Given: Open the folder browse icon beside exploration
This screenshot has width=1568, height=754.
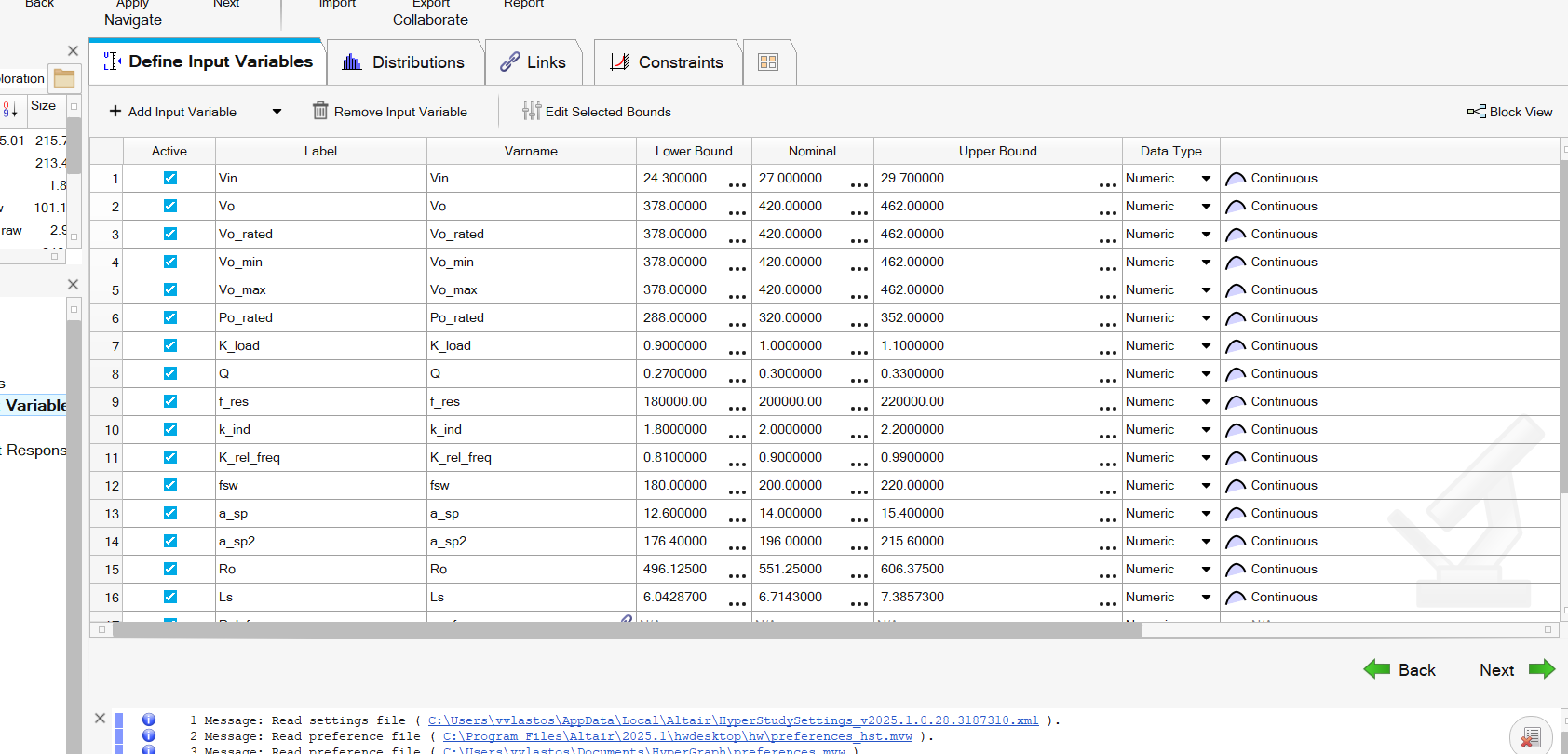Looking at the screenshot, I should (x=64, y=78).
